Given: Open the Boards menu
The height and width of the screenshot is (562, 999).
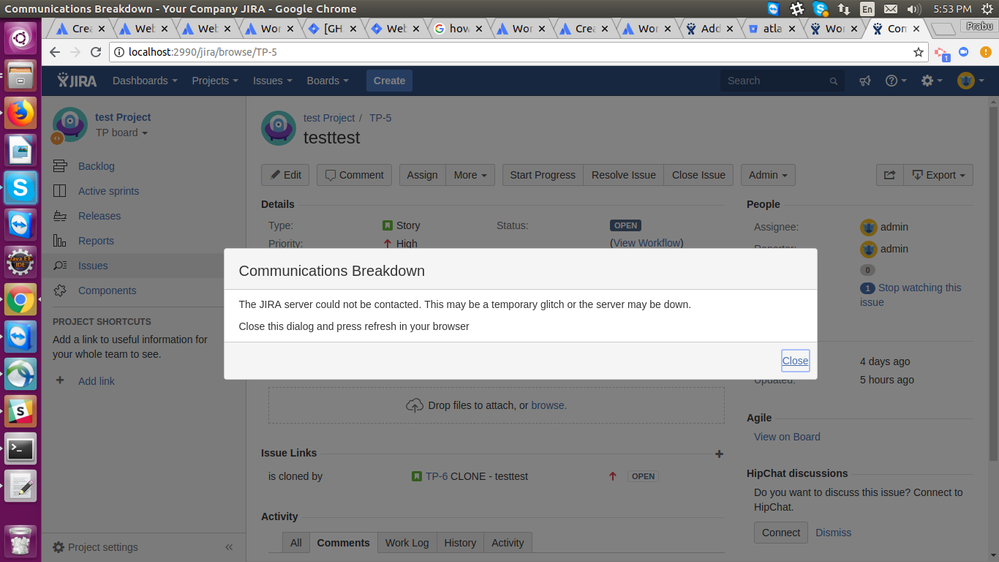Looking at the screenshot, I should 327,80.
